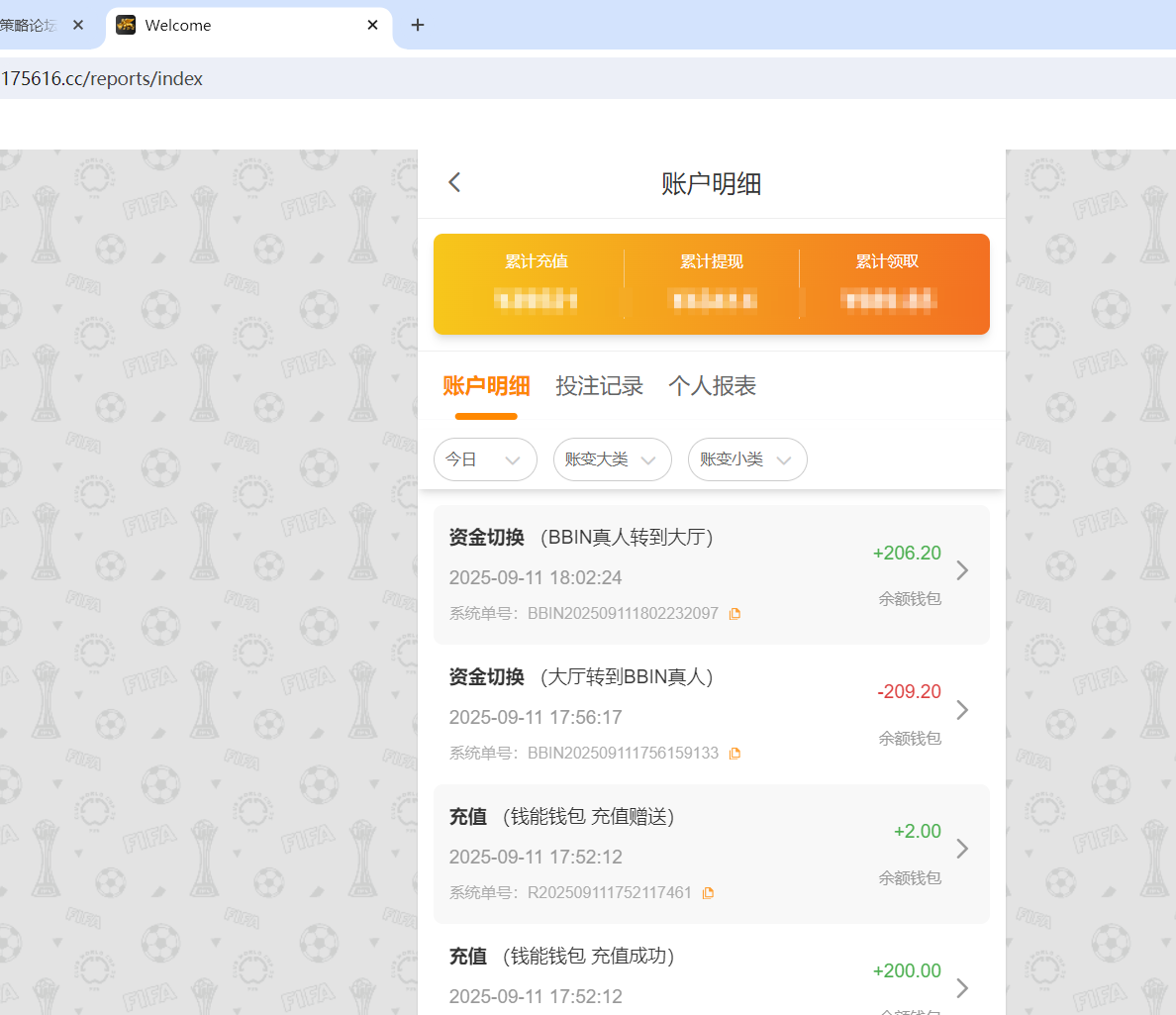Open the 今日 date filter dropdown
This screenshot has height=1015, width=1176.
coord(485,458)
